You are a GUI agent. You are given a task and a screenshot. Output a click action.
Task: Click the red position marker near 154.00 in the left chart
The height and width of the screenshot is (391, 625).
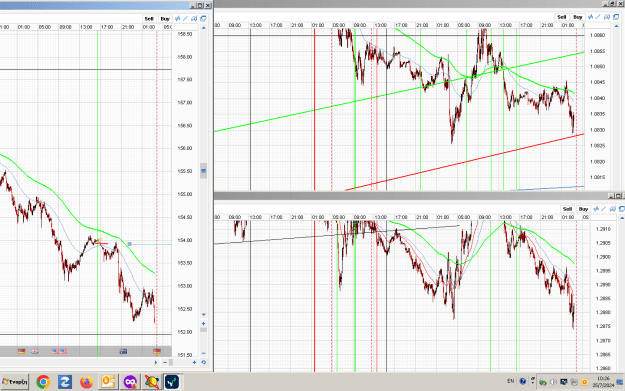(101, 243)
